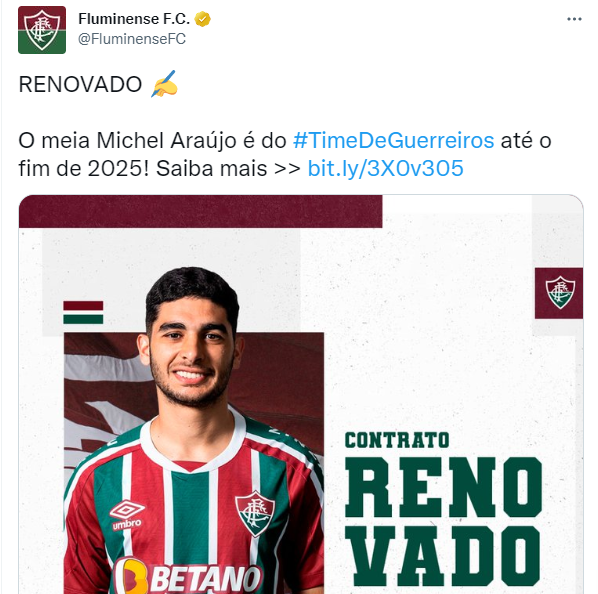The image size is (598, 594).
Task: Click the maroon and green striped flag icon
Action: (x=83, y=313)
